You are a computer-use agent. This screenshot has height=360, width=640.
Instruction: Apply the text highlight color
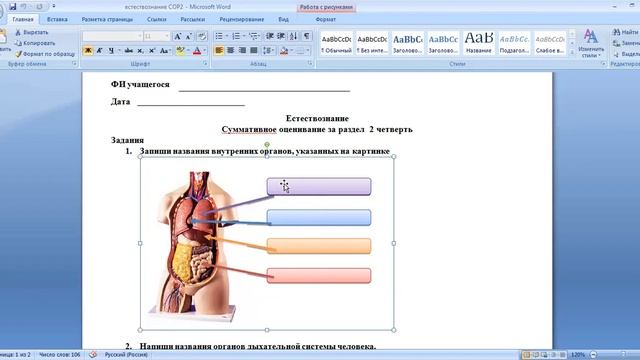[180, 51]
